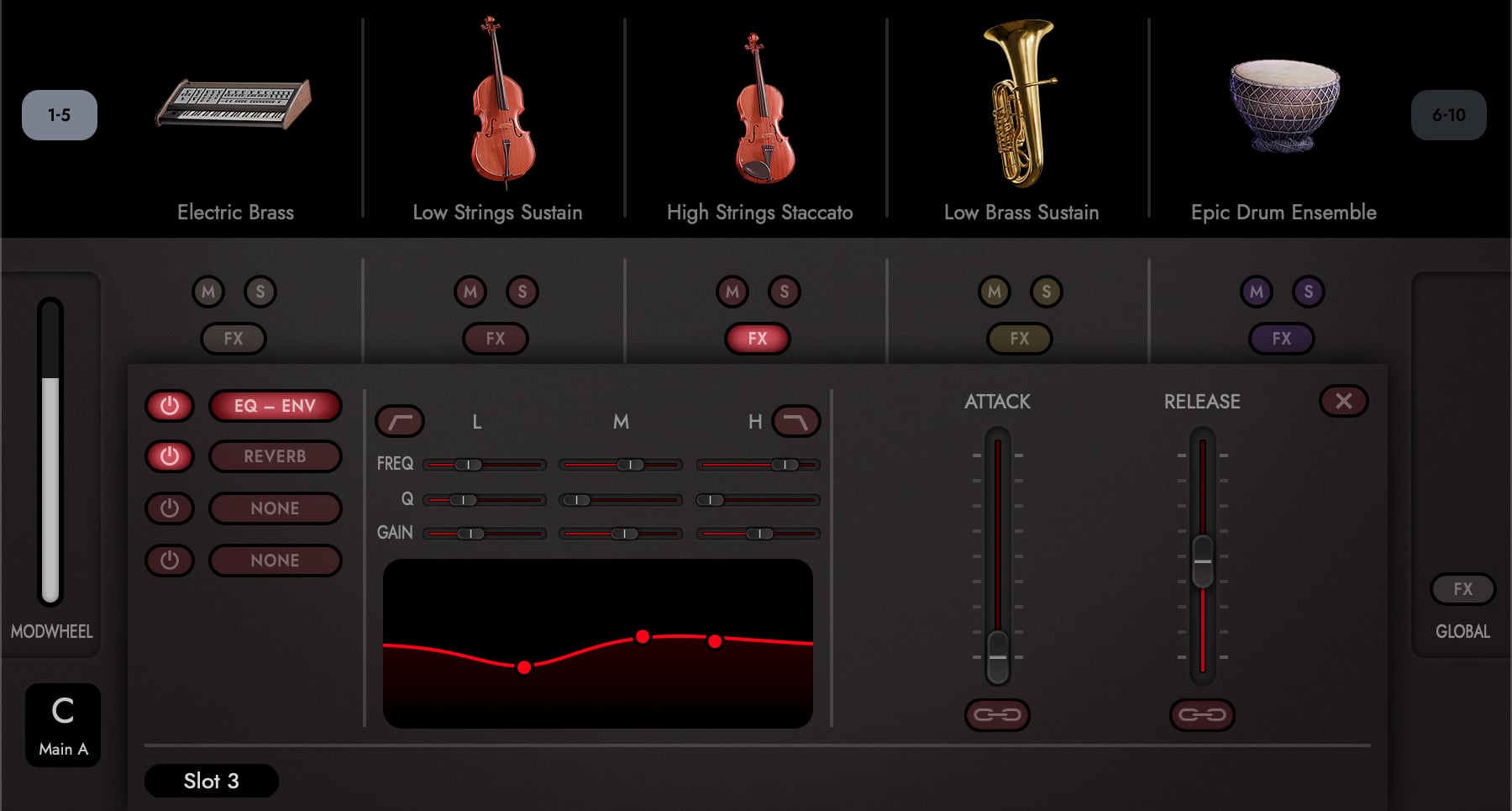This screenshot has width=1512, height=811.
Task: Solo the Electric Brass channel
Action: (x=260, y=292)
